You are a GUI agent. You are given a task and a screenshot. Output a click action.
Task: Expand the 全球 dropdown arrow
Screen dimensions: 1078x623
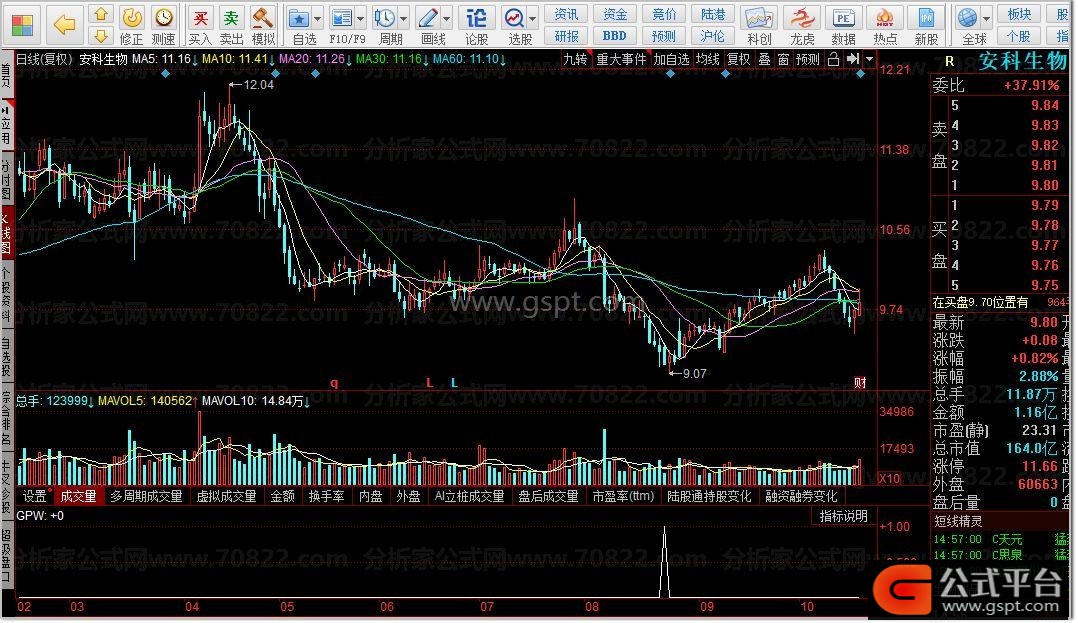pos(987,19)
